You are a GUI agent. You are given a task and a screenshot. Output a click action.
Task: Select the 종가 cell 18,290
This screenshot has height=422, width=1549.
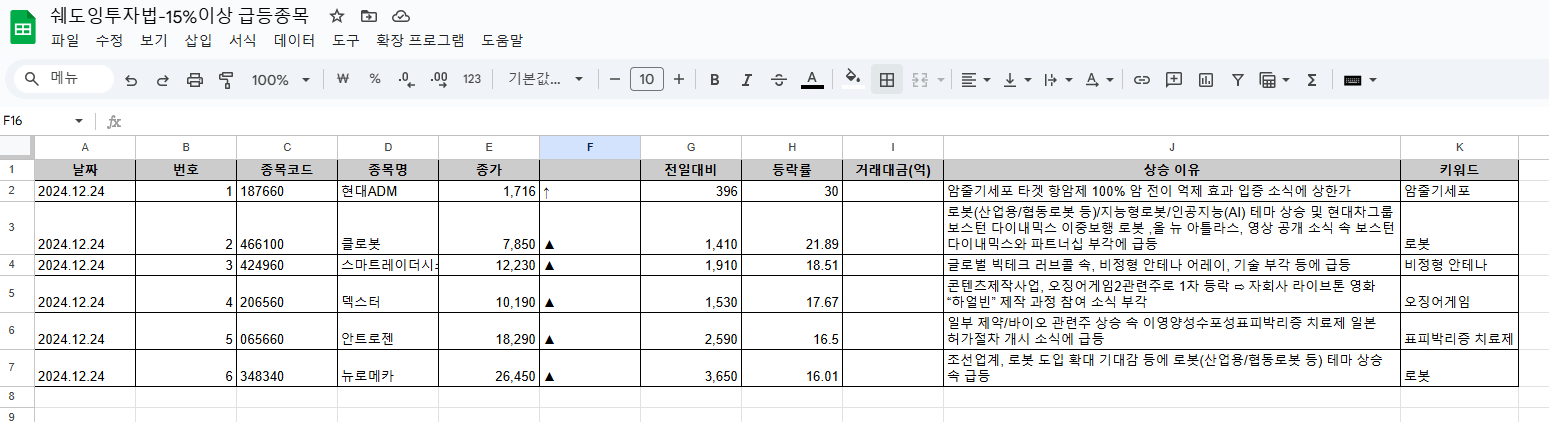tap(489, 329)
